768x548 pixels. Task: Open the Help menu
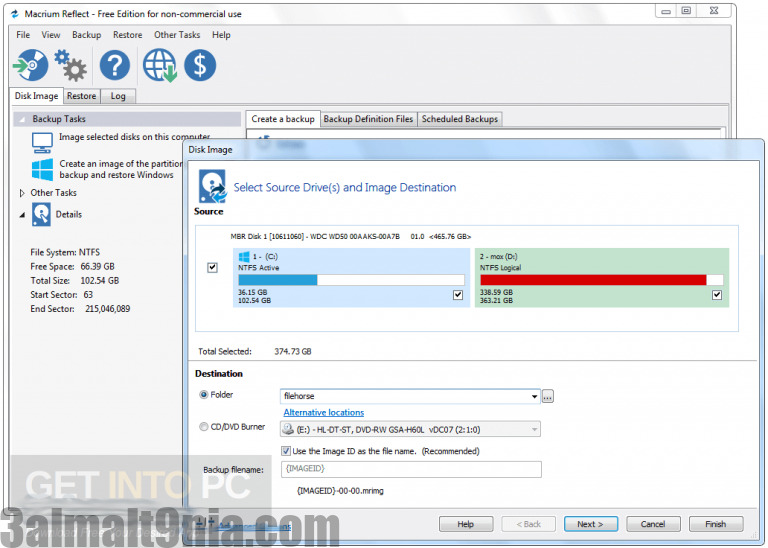coord(221,35)
